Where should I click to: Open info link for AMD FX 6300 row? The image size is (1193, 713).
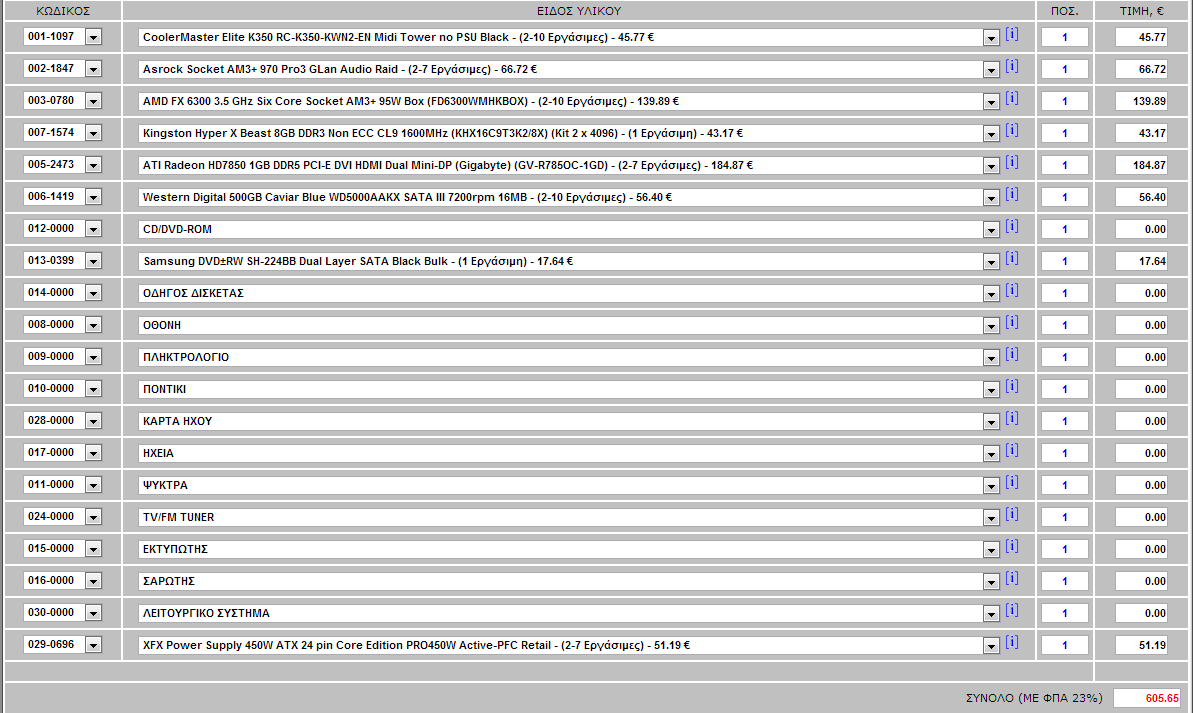pos(1011,98)
